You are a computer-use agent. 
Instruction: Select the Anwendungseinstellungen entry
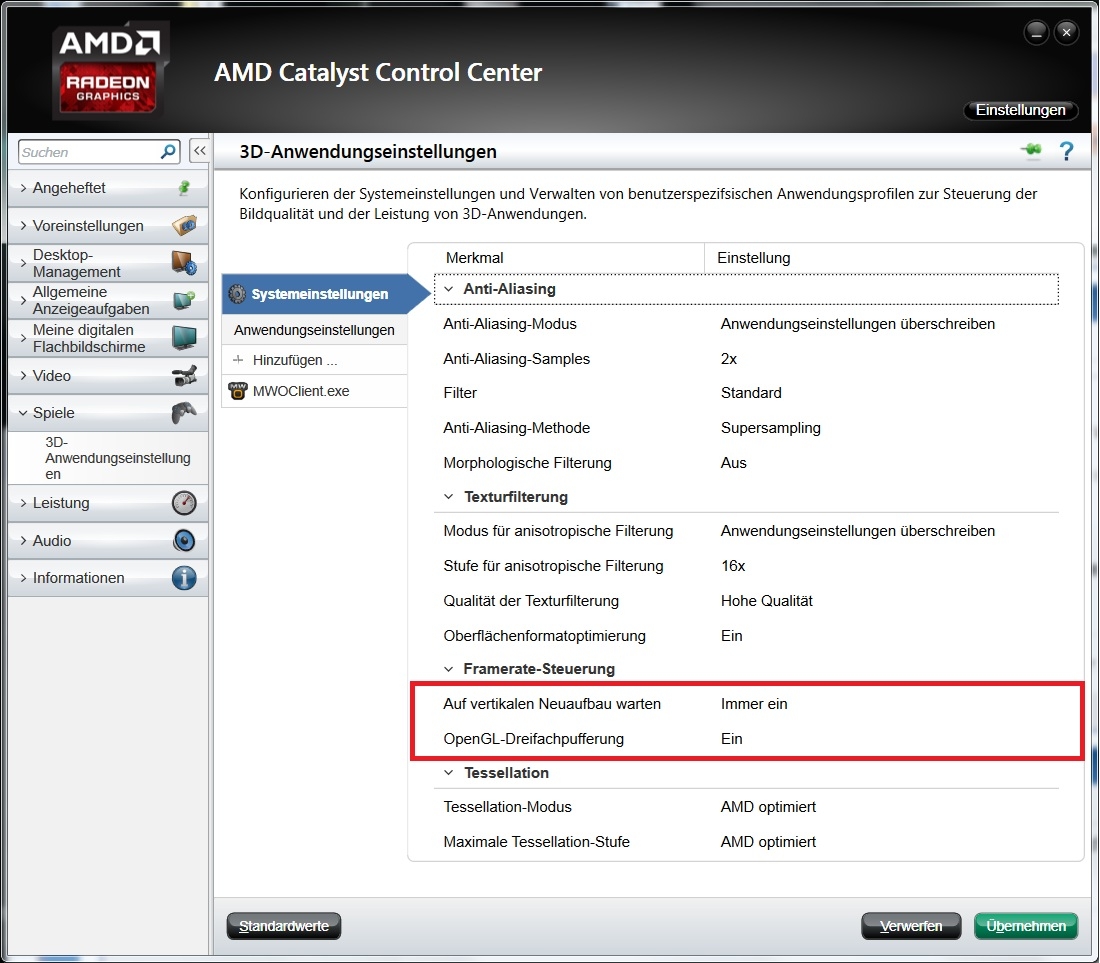coord(314,330)
